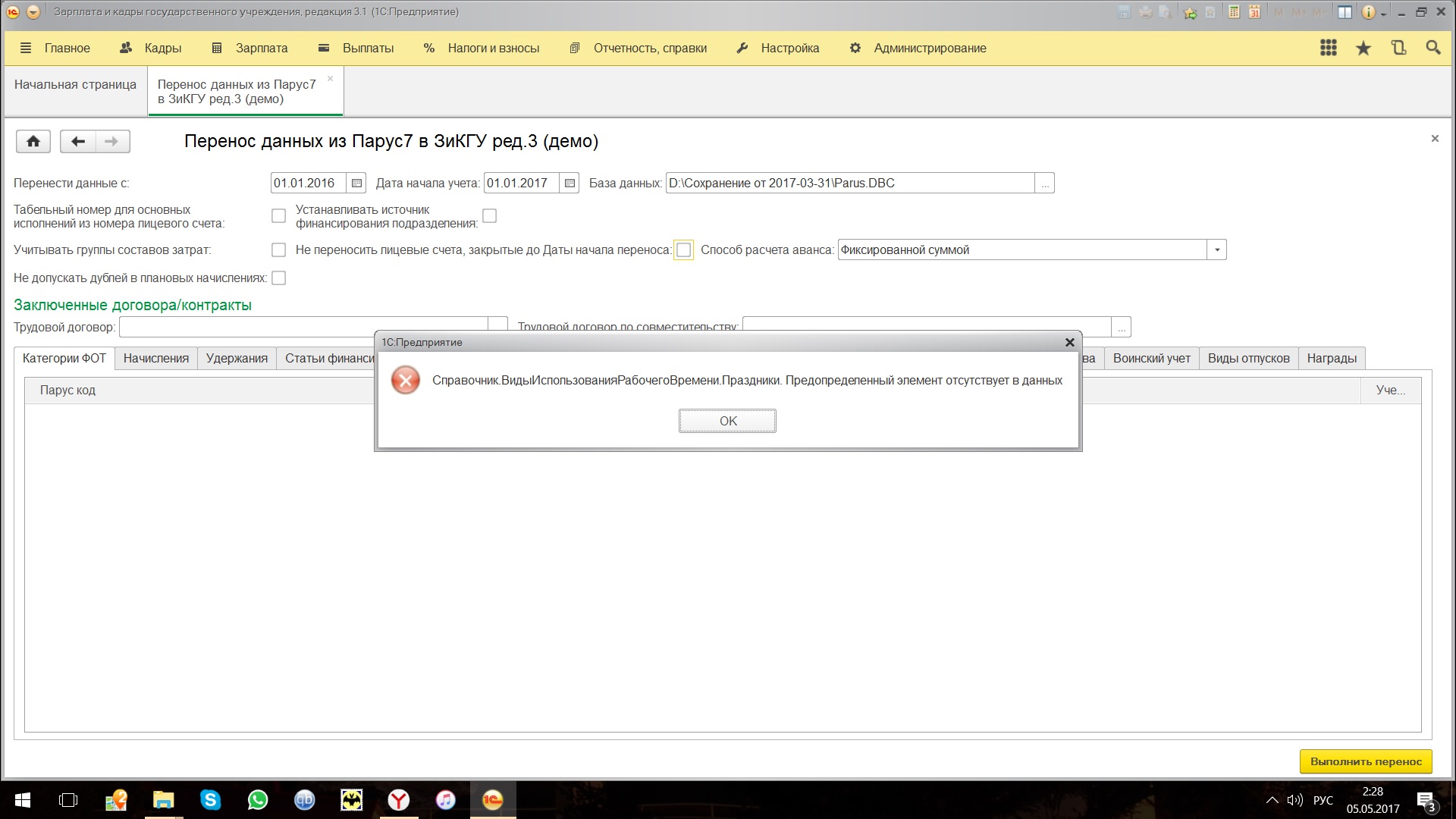Switch to the Удержания tab
The width and height of the screenshot is (1456, 819).
pyautogui.click(x=237, y=358)
